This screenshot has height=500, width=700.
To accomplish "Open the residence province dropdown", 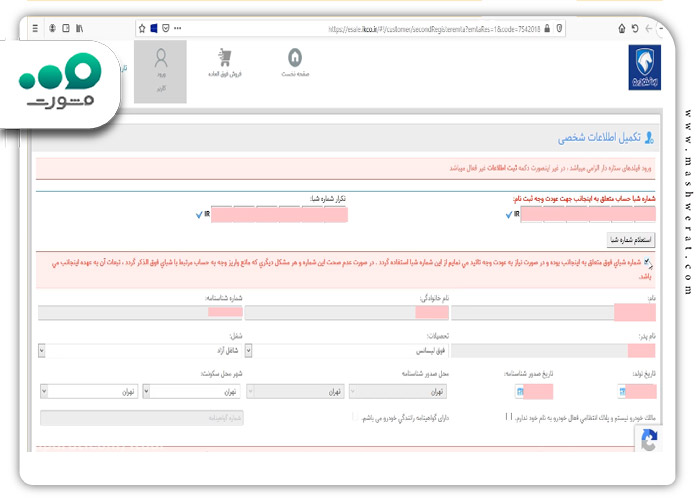I will (192, 392).
